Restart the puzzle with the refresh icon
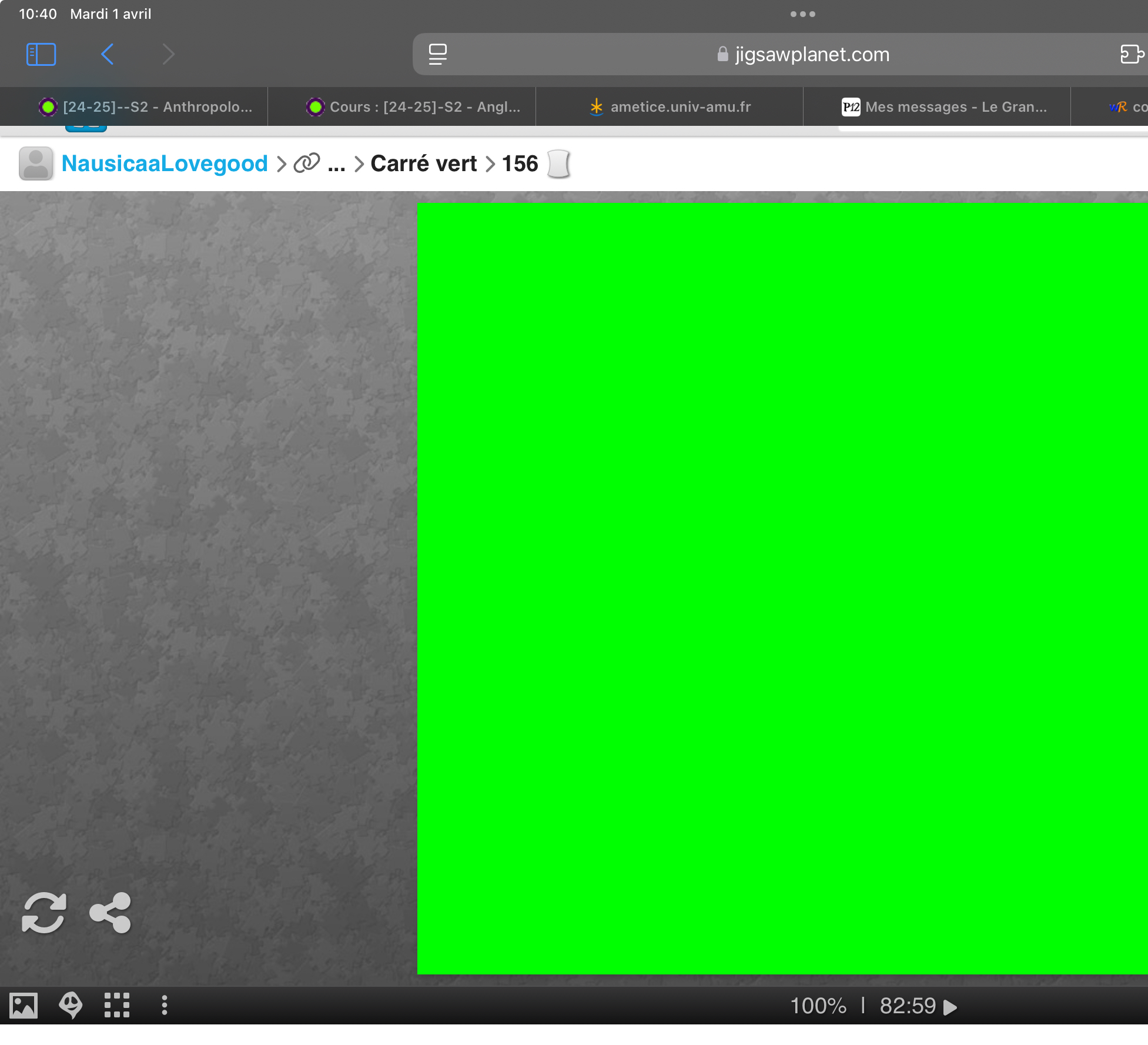The height and width of the screenshot is (1045, 1148). [x=44, y=913]
